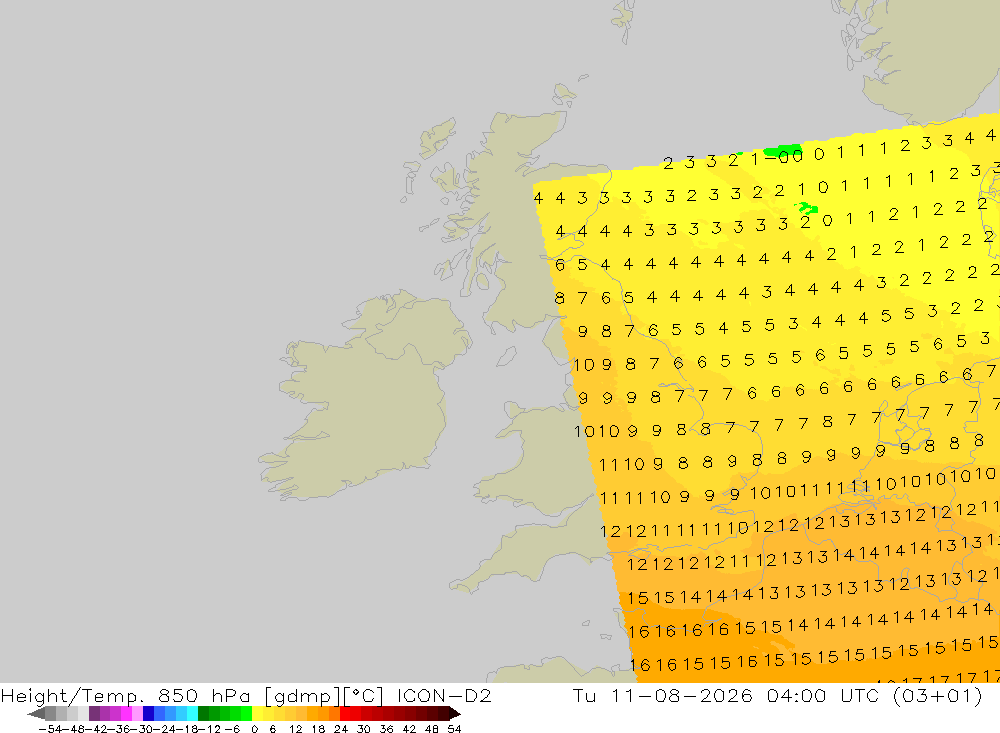1000x733 pixels.
Task: Click the '[gdmp]' unit label
Action: (x=301, y=695)
